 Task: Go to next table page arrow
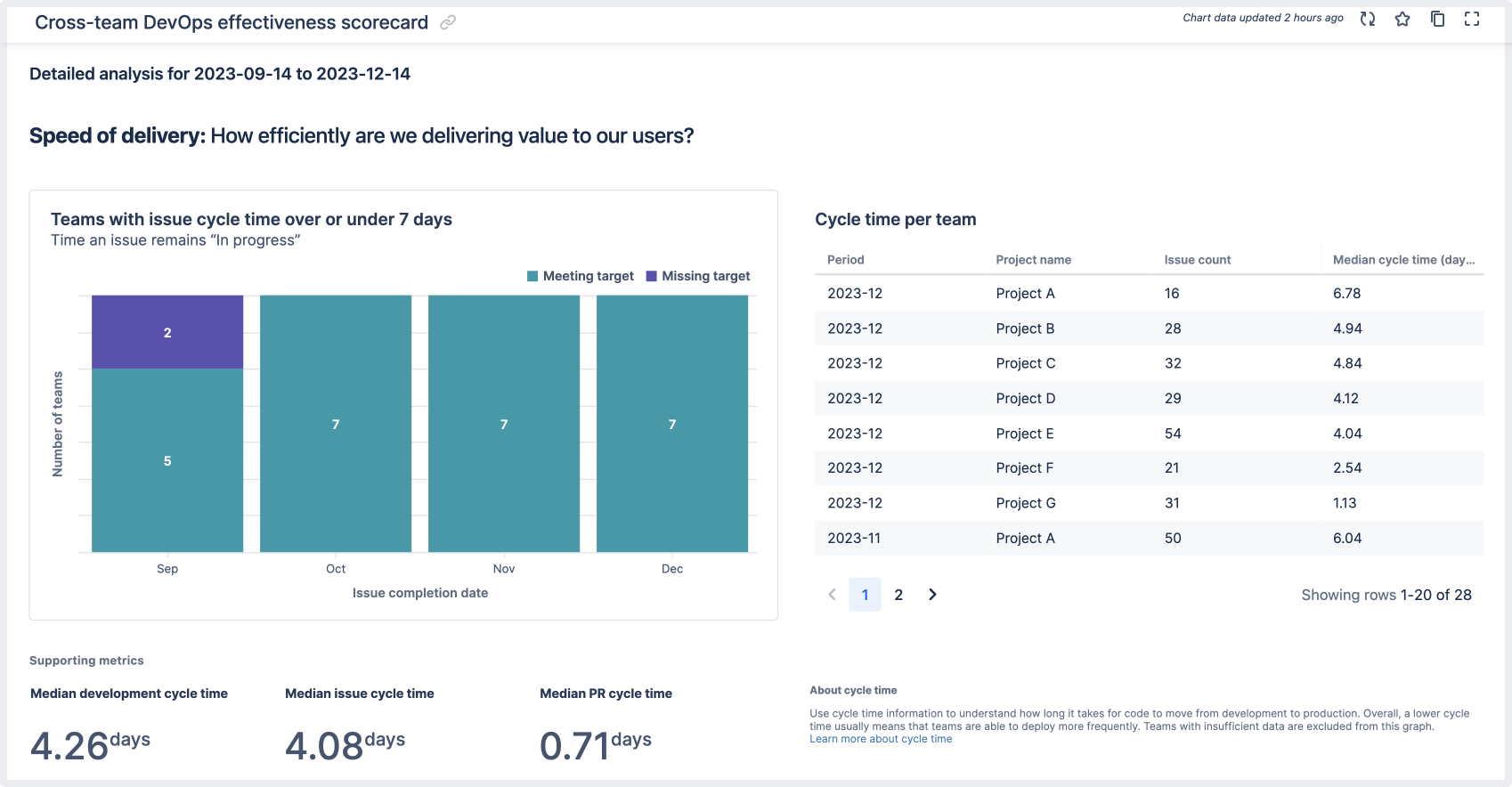[x=932, y=595]
